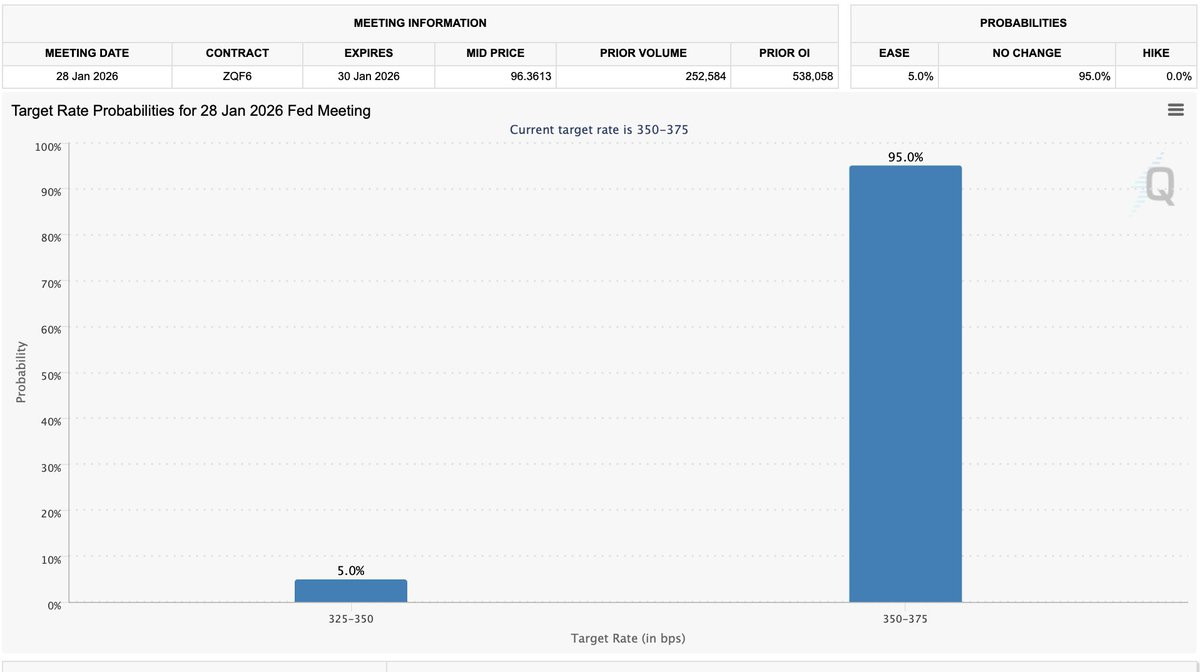Click the Hike probability value 0.0%
Viewport: 1200px width, 672px height.
pyautogui.click(x=1178, y=76)
